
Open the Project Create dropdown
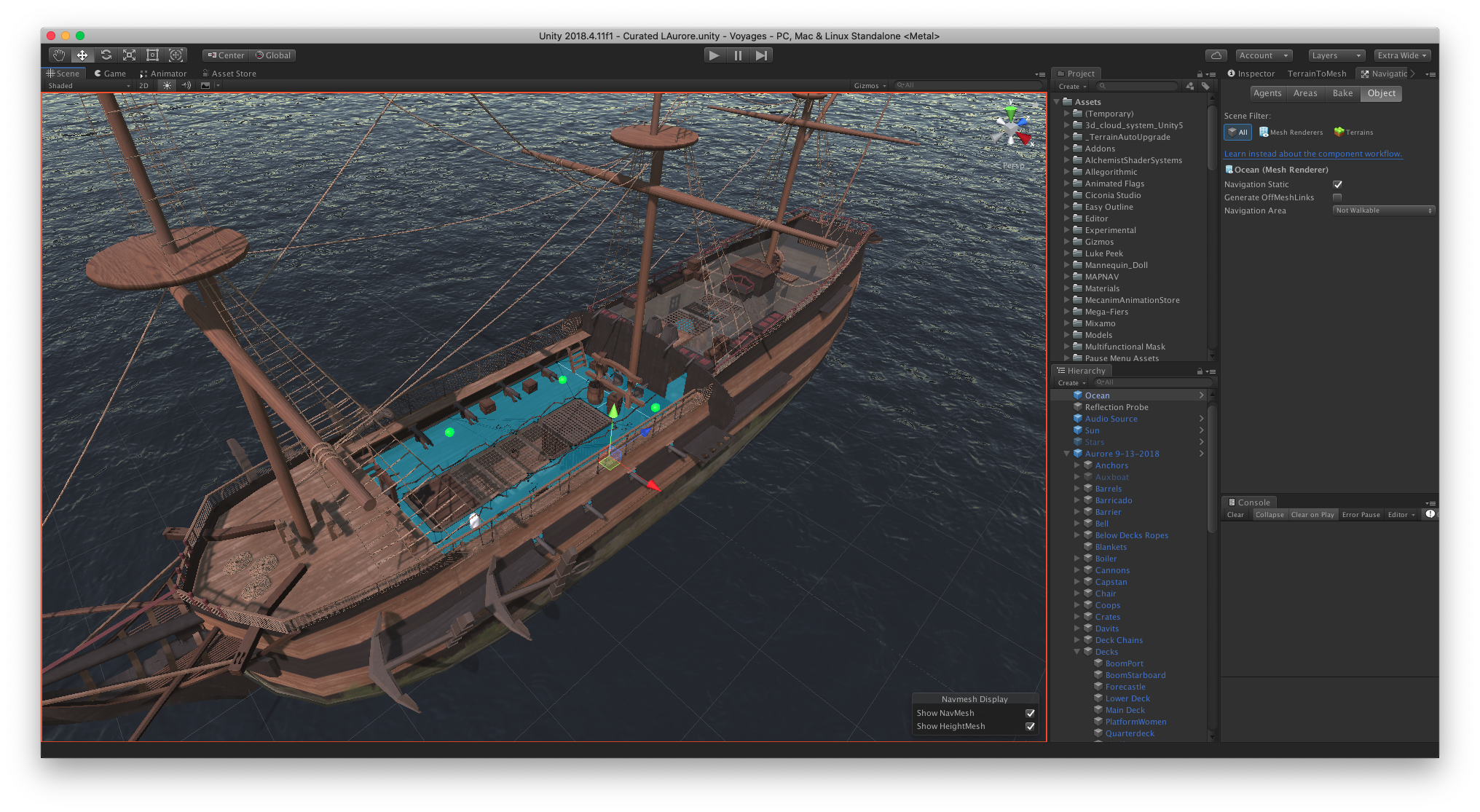coord(1072,86)
